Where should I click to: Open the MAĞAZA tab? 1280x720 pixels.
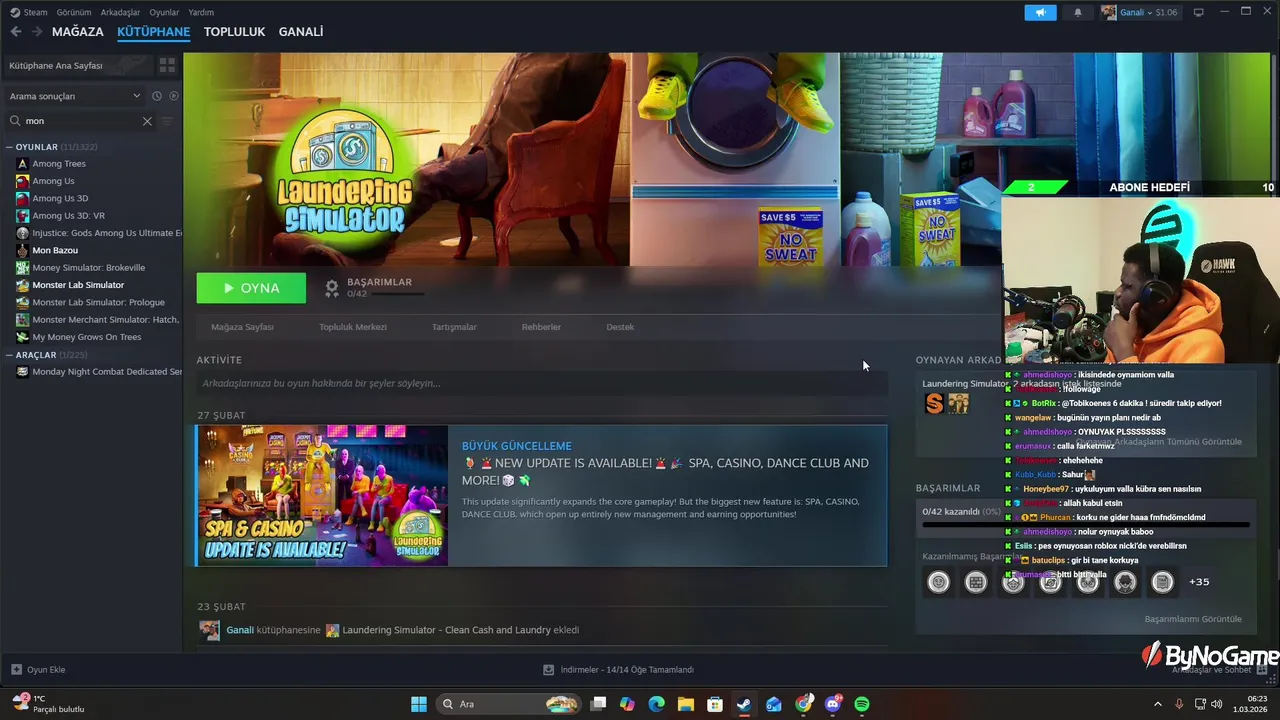pos(78,32)
